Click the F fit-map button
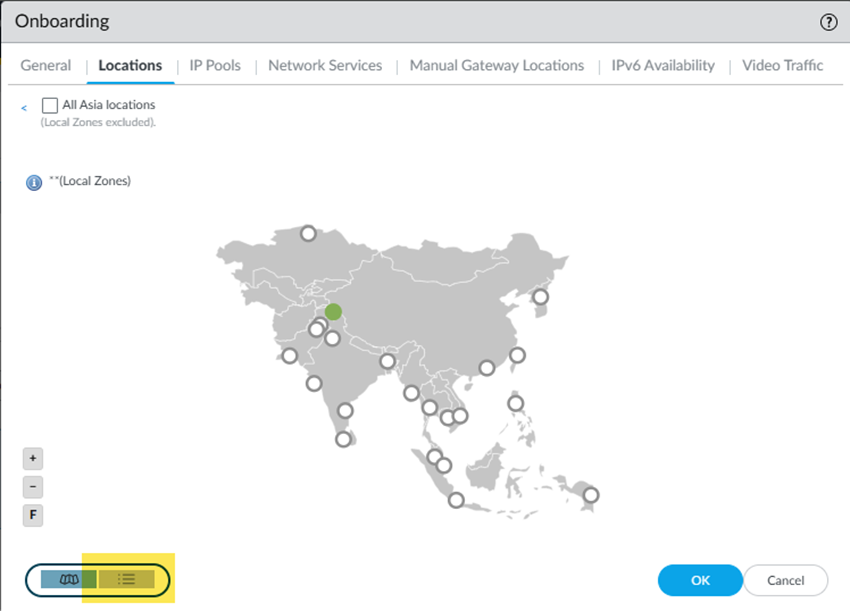Viewport: 850px width, 611px height. [x=33, y=515]
